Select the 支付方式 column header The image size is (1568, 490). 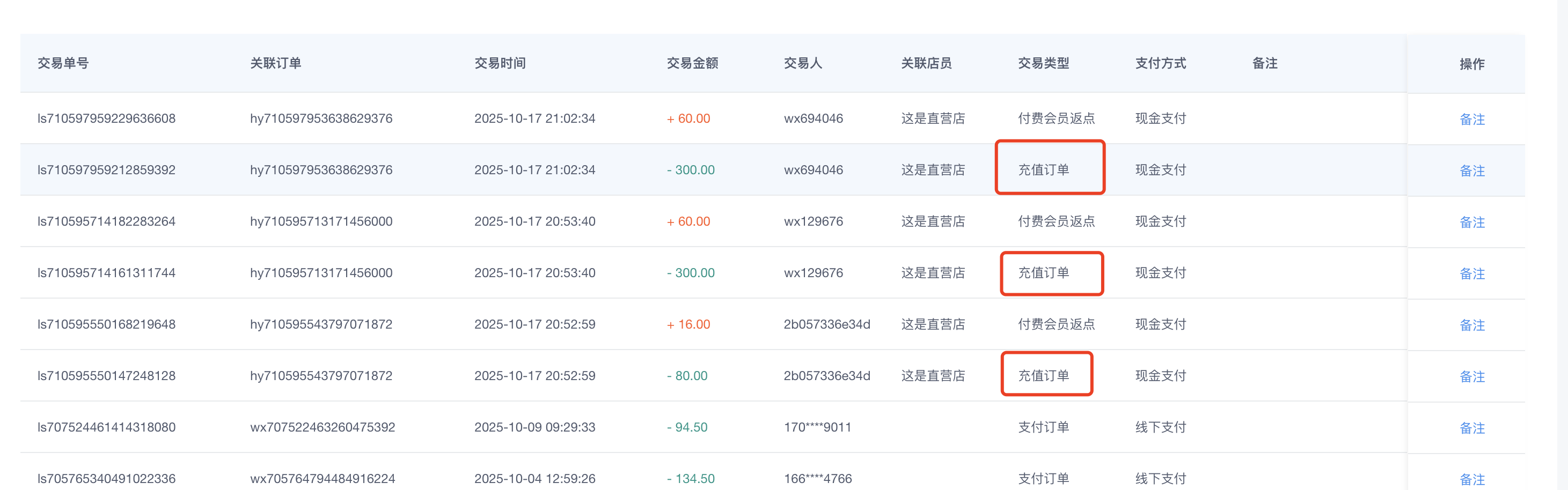[1160, 63]
